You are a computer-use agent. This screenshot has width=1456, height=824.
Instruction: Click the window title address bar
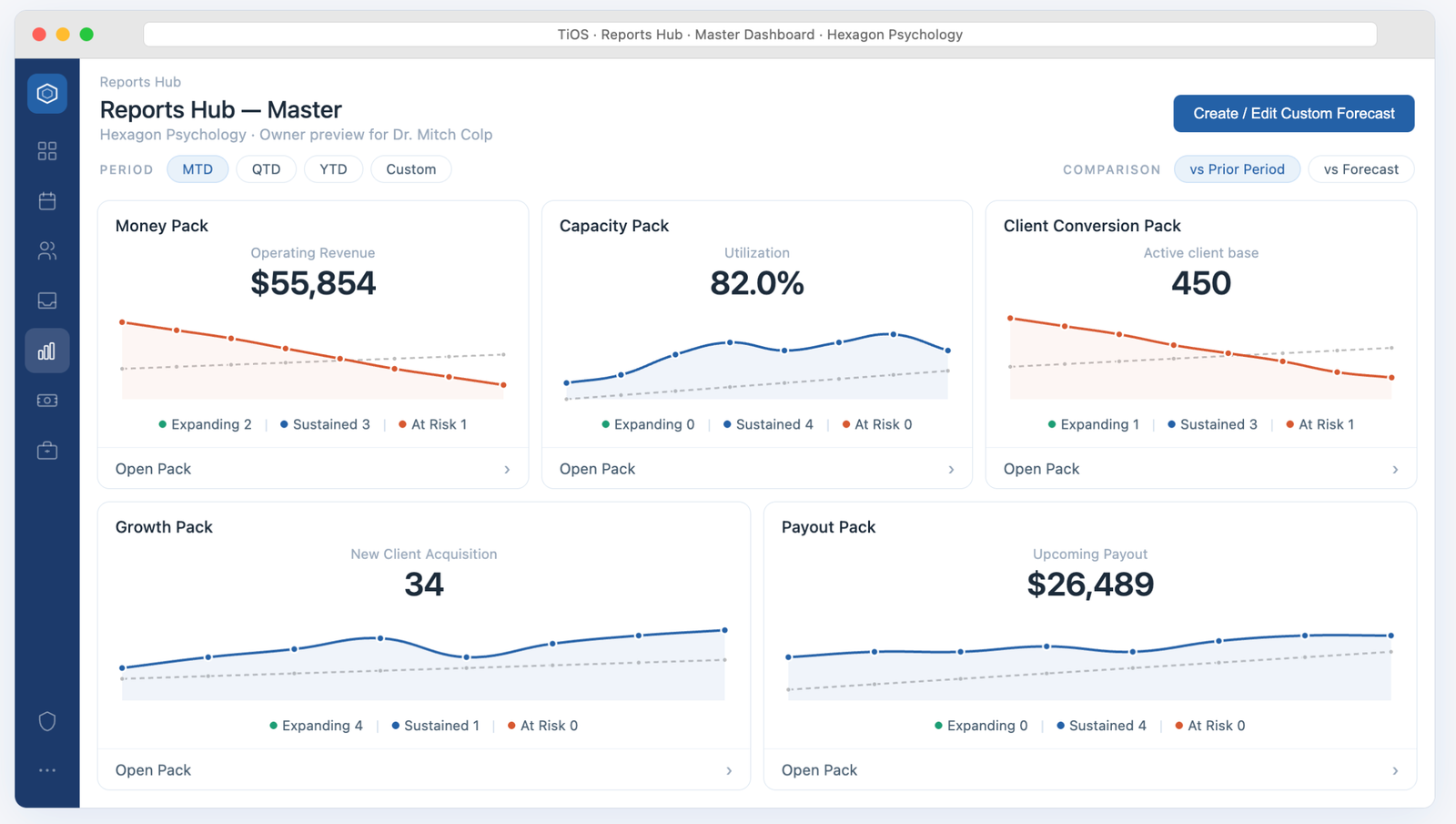(x=760, y=35)
